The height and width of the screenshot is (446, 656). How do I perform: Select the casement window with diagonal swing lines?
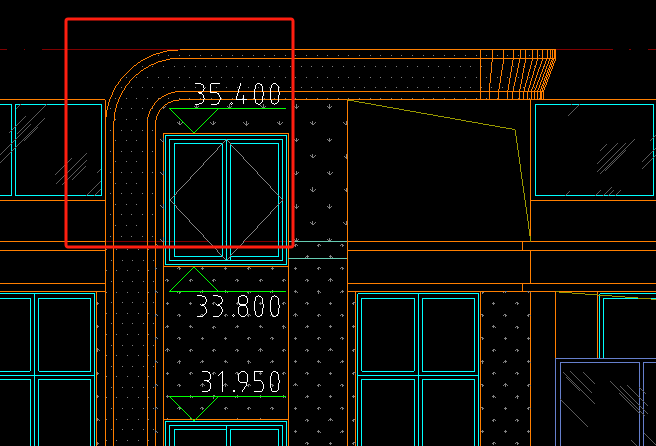[226, 200]
